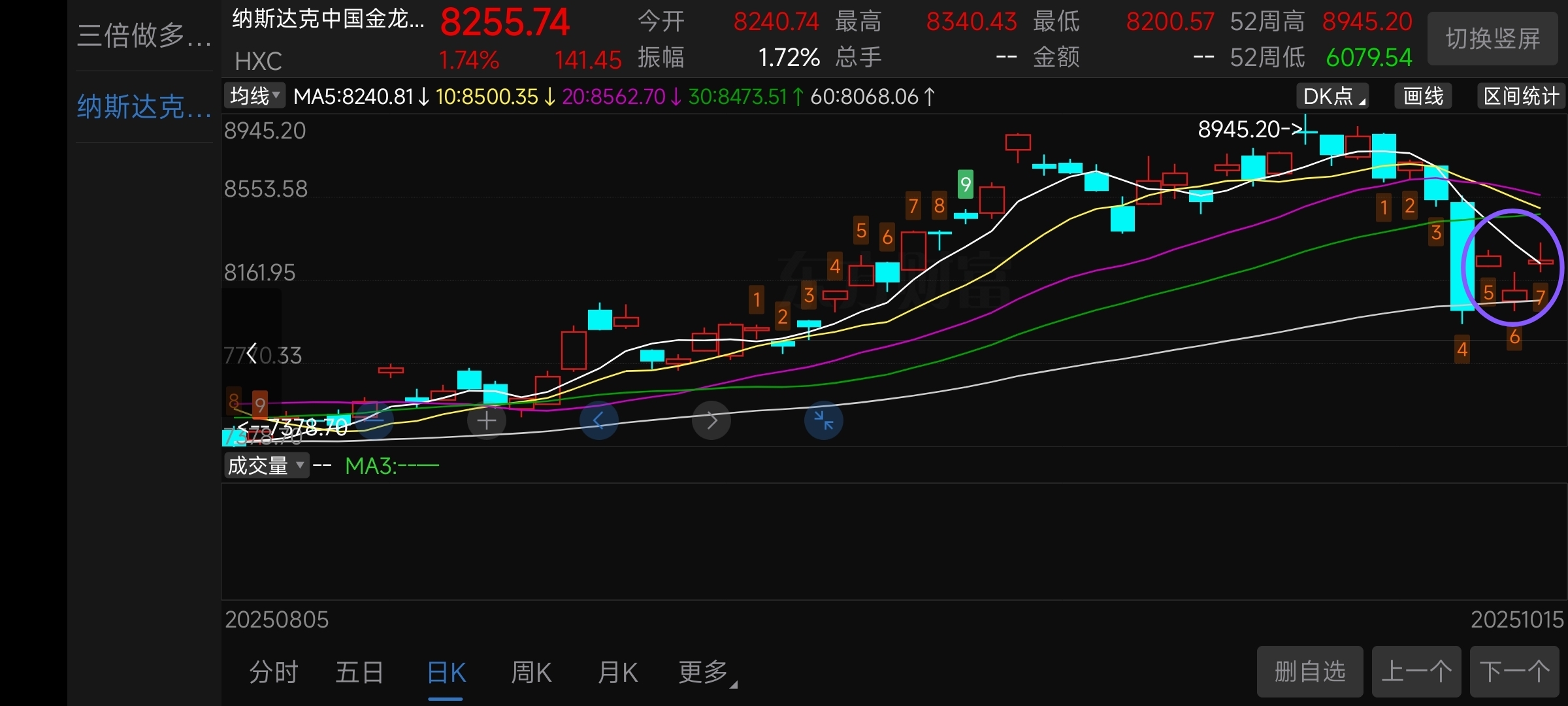The image size is (1568, 706).
Task: Open the 均线 indicator dropdown
Action: [255, 97]
